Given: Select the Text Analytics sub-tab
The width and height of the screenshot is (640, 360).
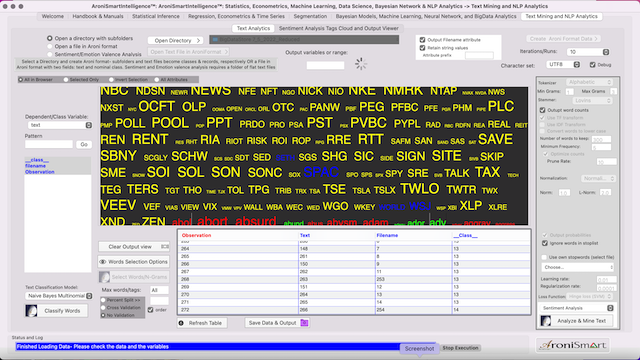Looking at the screenshot, I should pos(253,28).
